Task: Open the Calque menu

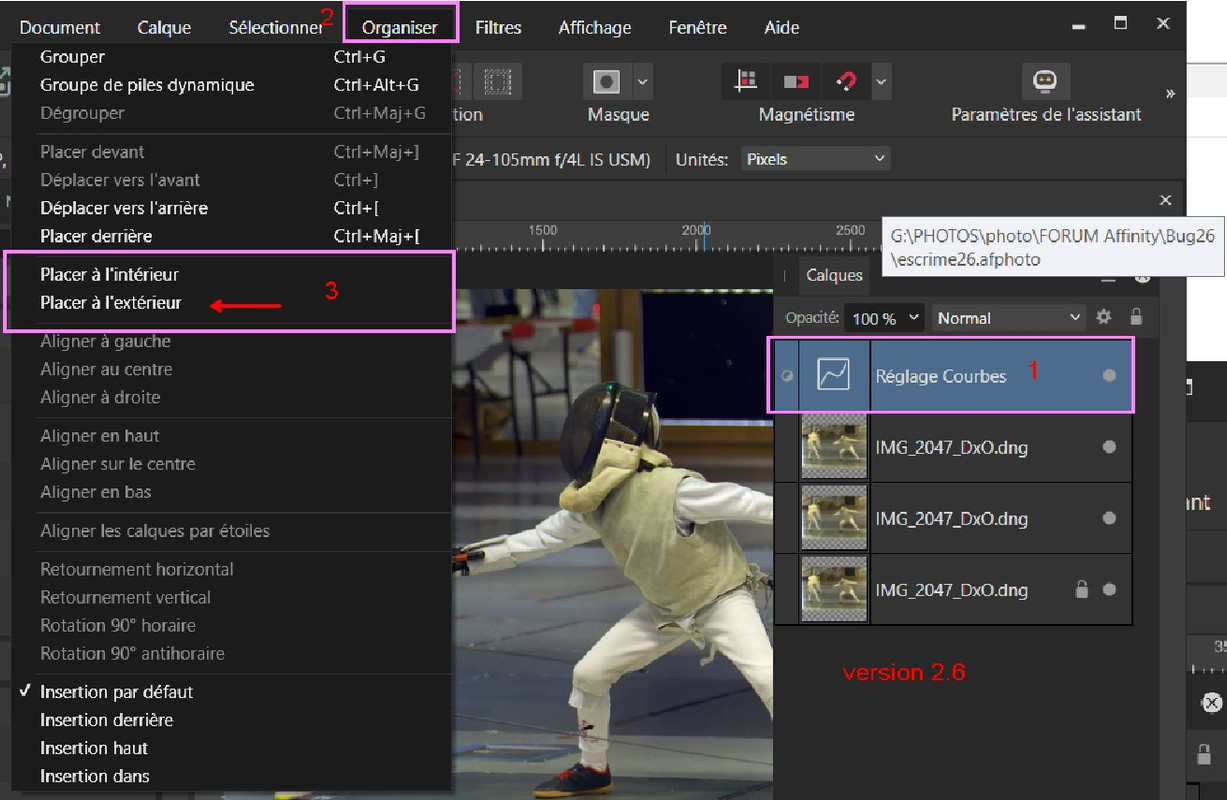Action: point(164,27)
